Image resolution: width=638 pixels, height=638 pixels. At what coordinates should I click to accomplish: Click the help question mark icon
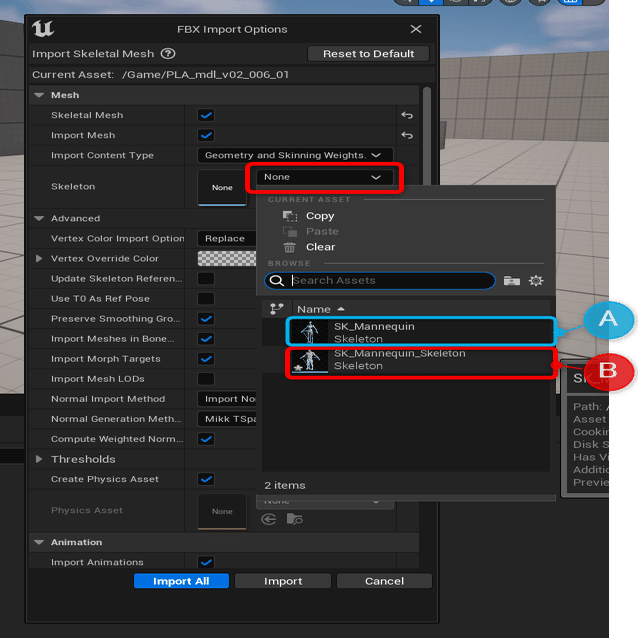[x=168, y=54]
